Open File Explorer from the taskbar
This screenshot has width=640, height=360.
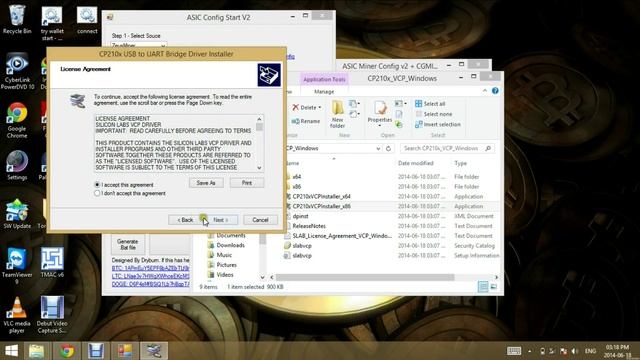[x=37, y=351]
